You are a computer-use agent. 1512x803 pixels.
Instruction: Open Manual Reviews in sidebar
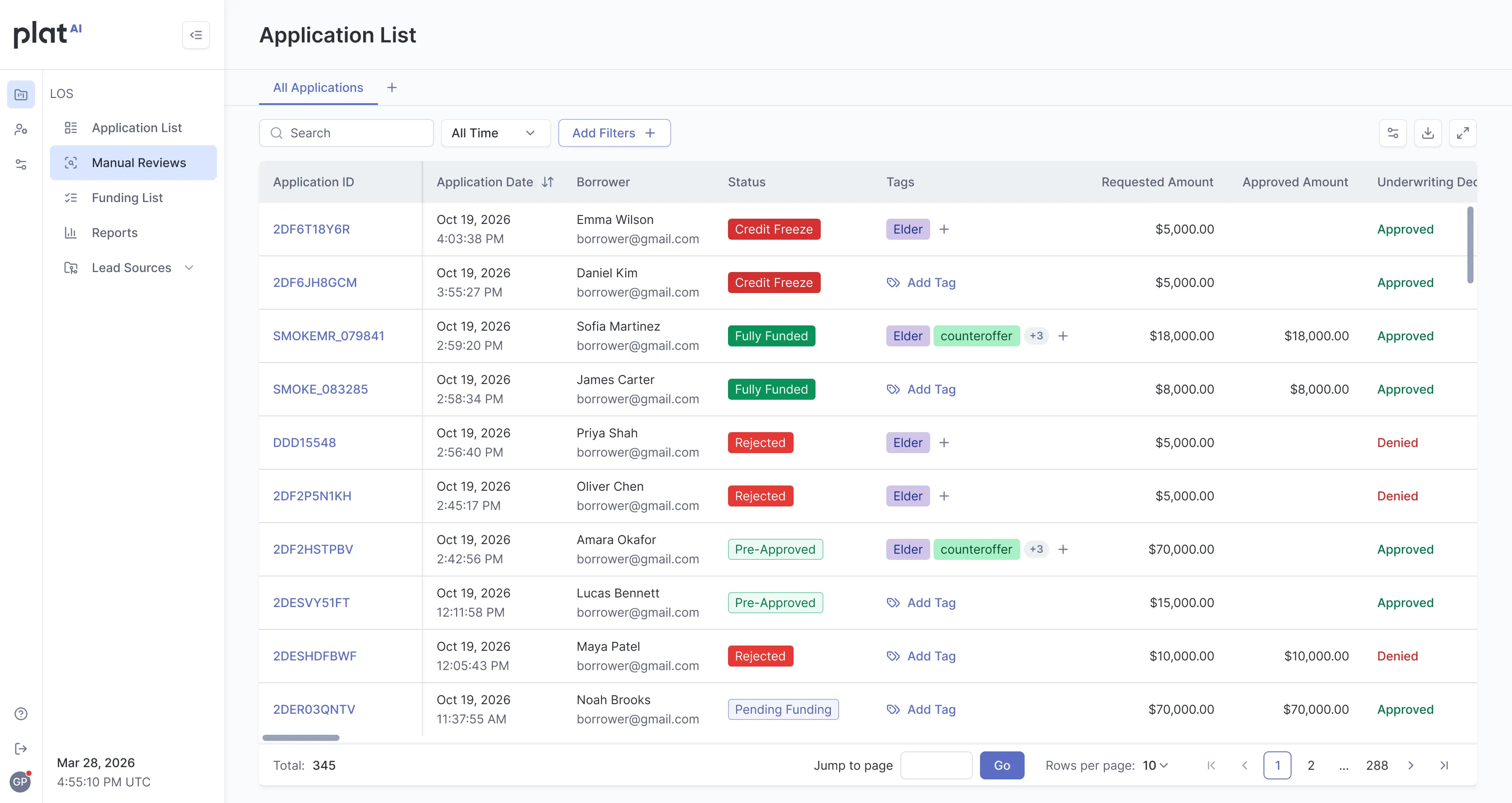[x=133, y=163]
